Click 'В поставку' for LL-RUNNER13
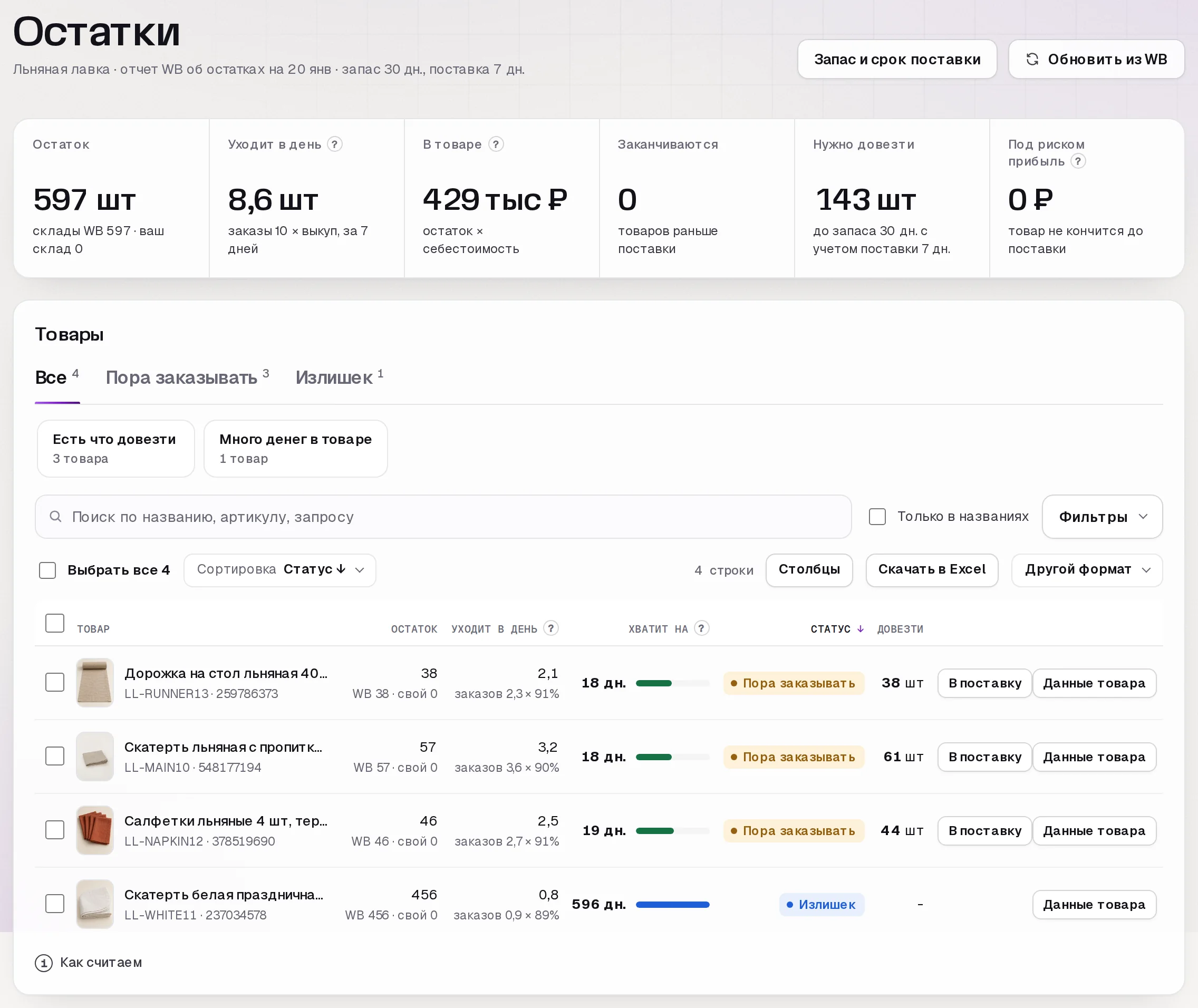Image resolution: width=1198 pixels, height=1008 pixels. (x=985, y=683)
